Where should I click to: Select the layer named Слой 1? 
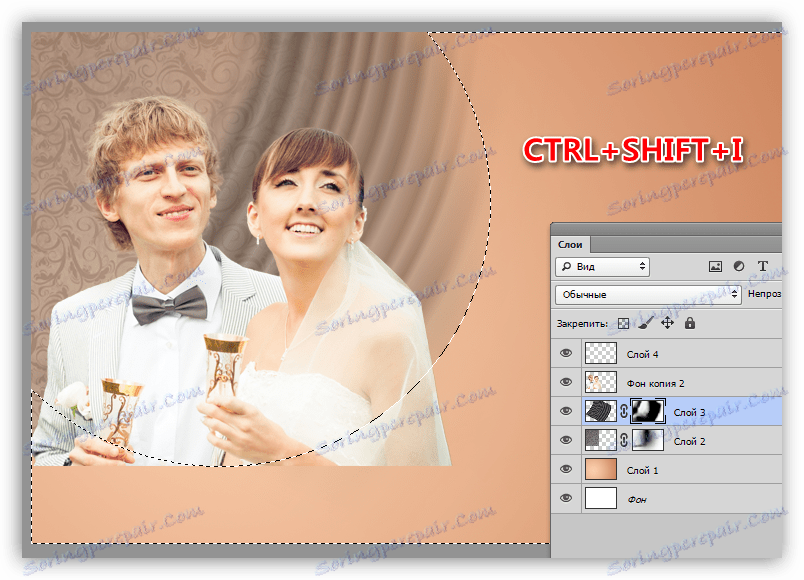642,470
